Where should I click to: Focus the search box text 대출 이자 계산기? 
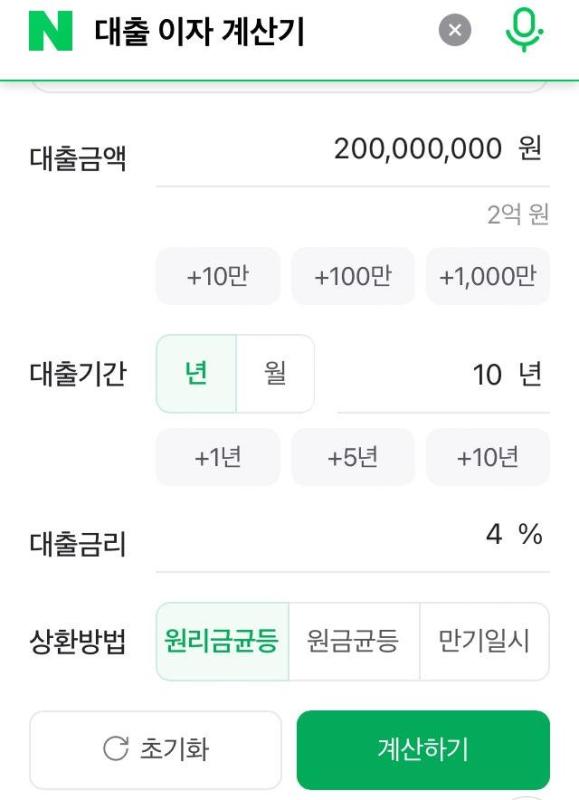[199, 32]
